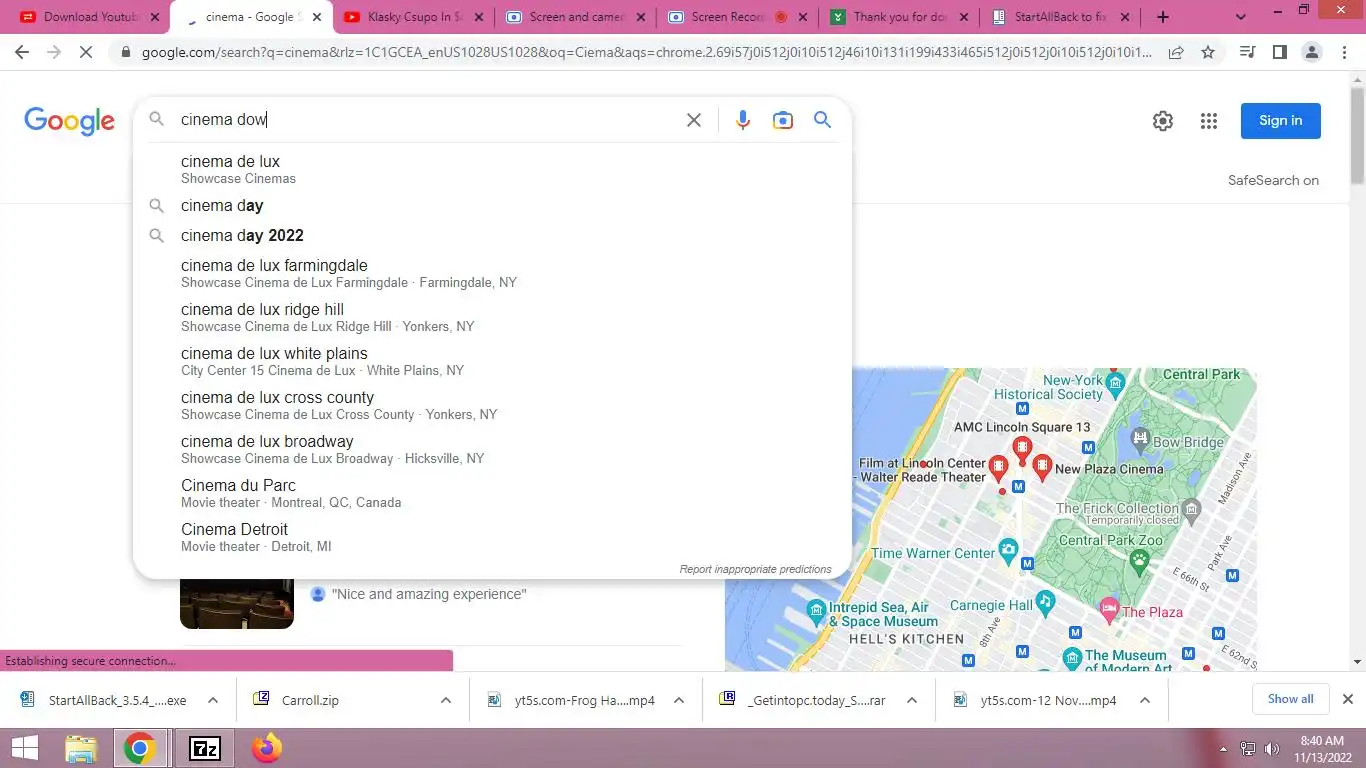Image resolution: width=1366 pixels, height=768 pixels.
Task: Click the Chrome taskbar icon
Action: click(140, 748)
